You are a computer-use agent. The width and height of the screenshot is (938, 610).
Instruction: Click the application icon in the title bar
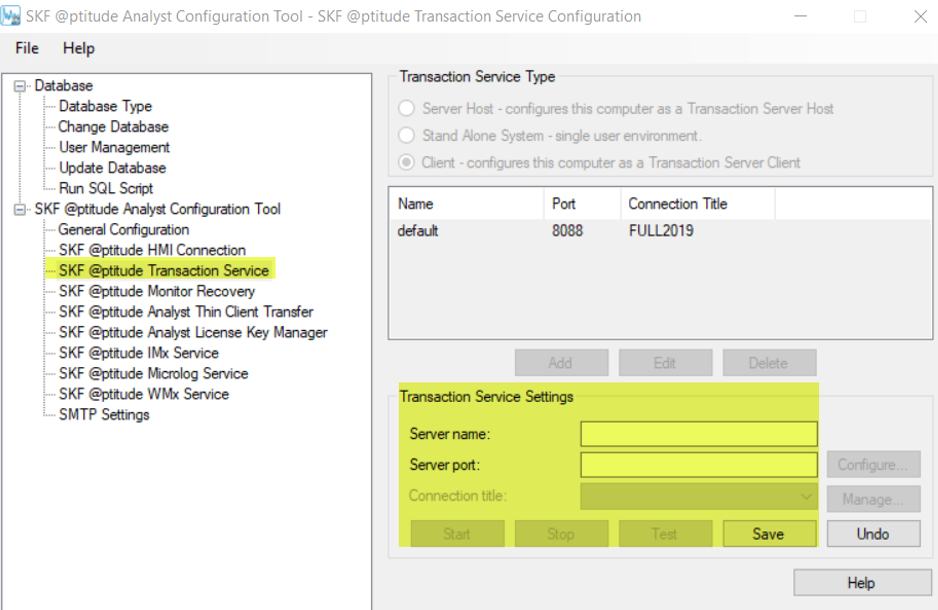pyautogui.click(x=10, y=16)
